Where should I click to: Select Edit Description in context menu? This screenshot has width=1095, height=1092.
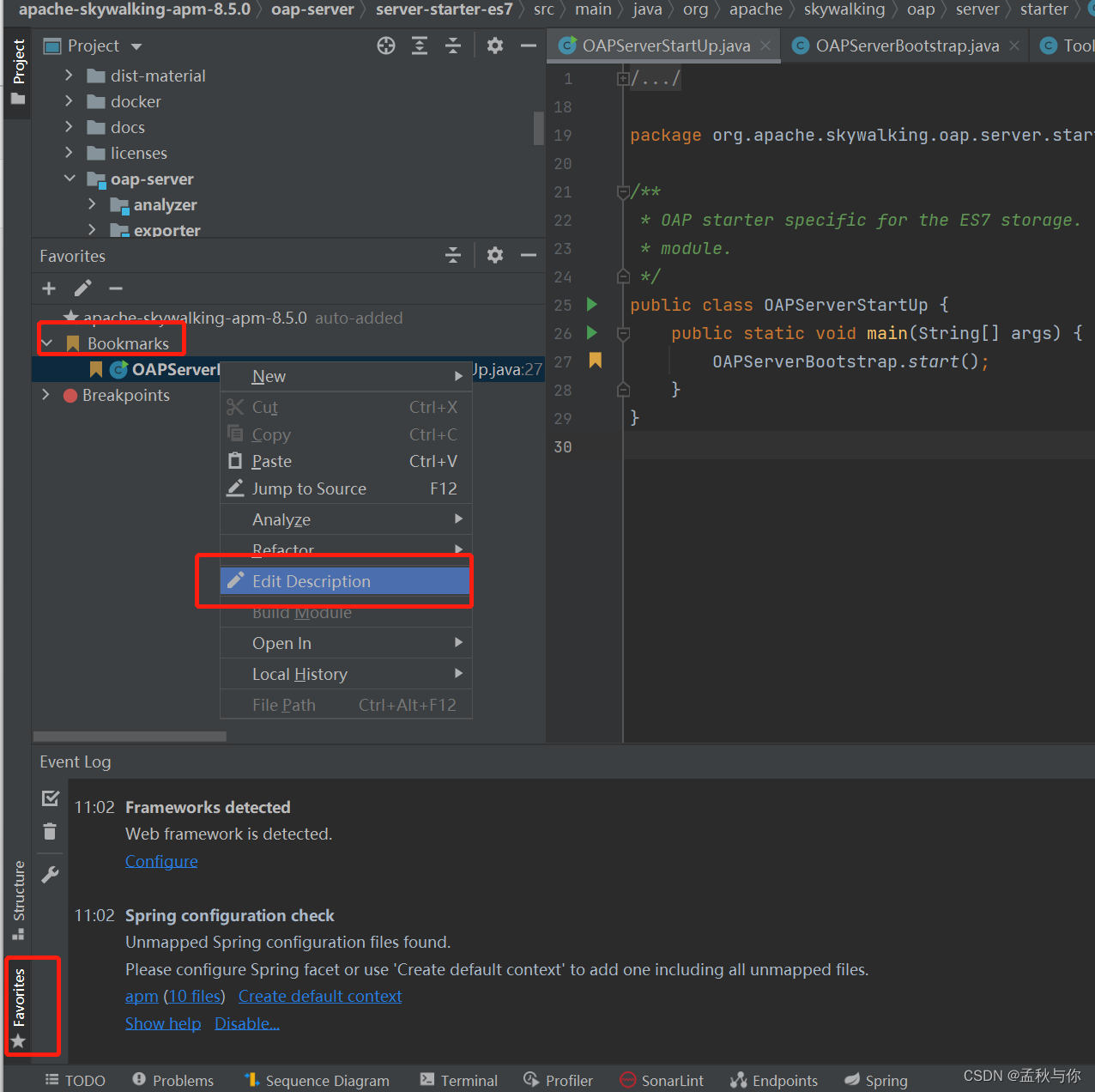click(x=312, y=581)
